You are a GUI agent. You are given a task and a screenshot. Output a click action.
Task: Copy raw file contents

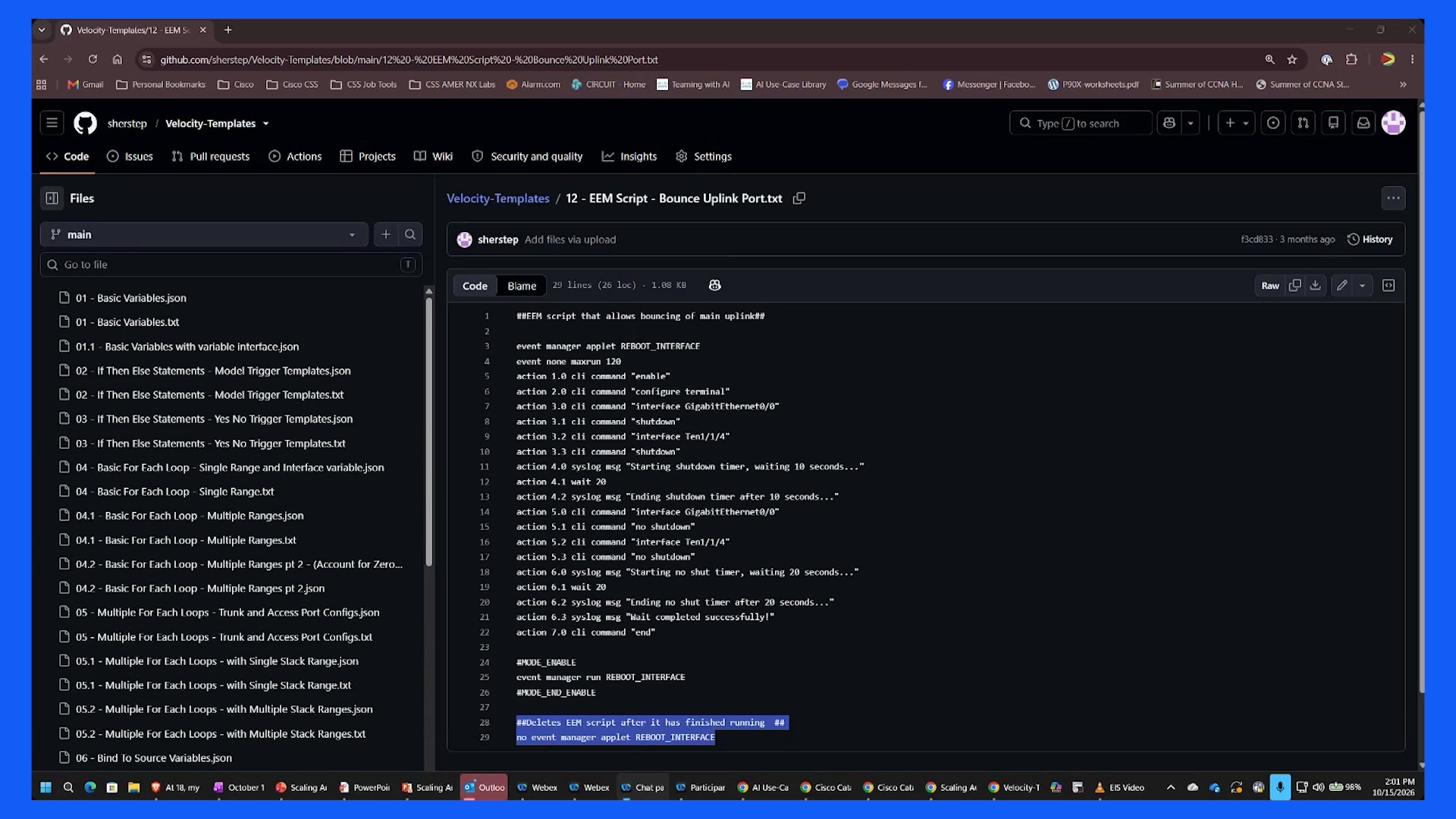pos(1295,285)
